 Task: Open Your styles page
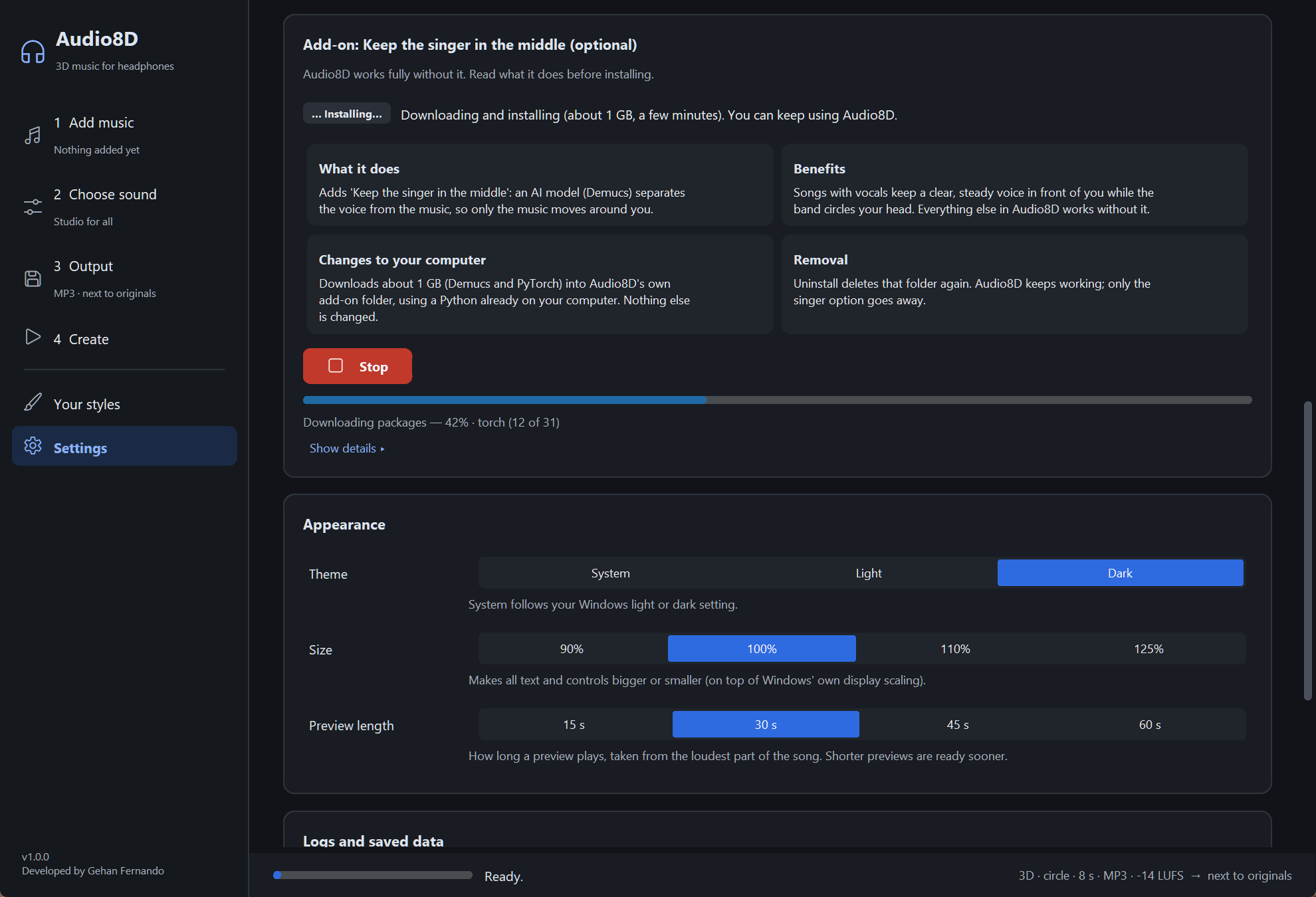pyautogui.click(x=124, y=404)
